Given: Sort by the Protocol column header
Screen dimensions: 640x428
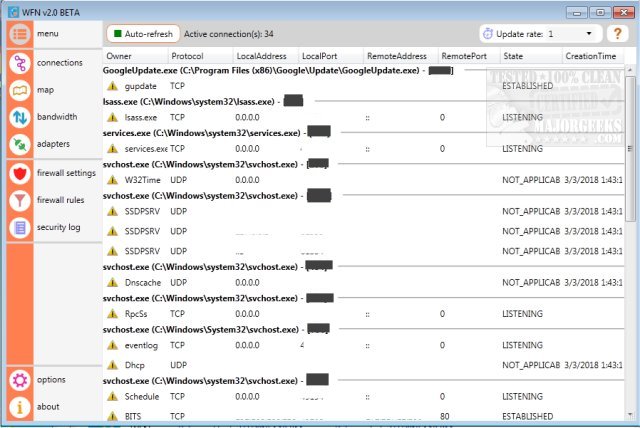Looking at the screenshot, I should point(200,56).
